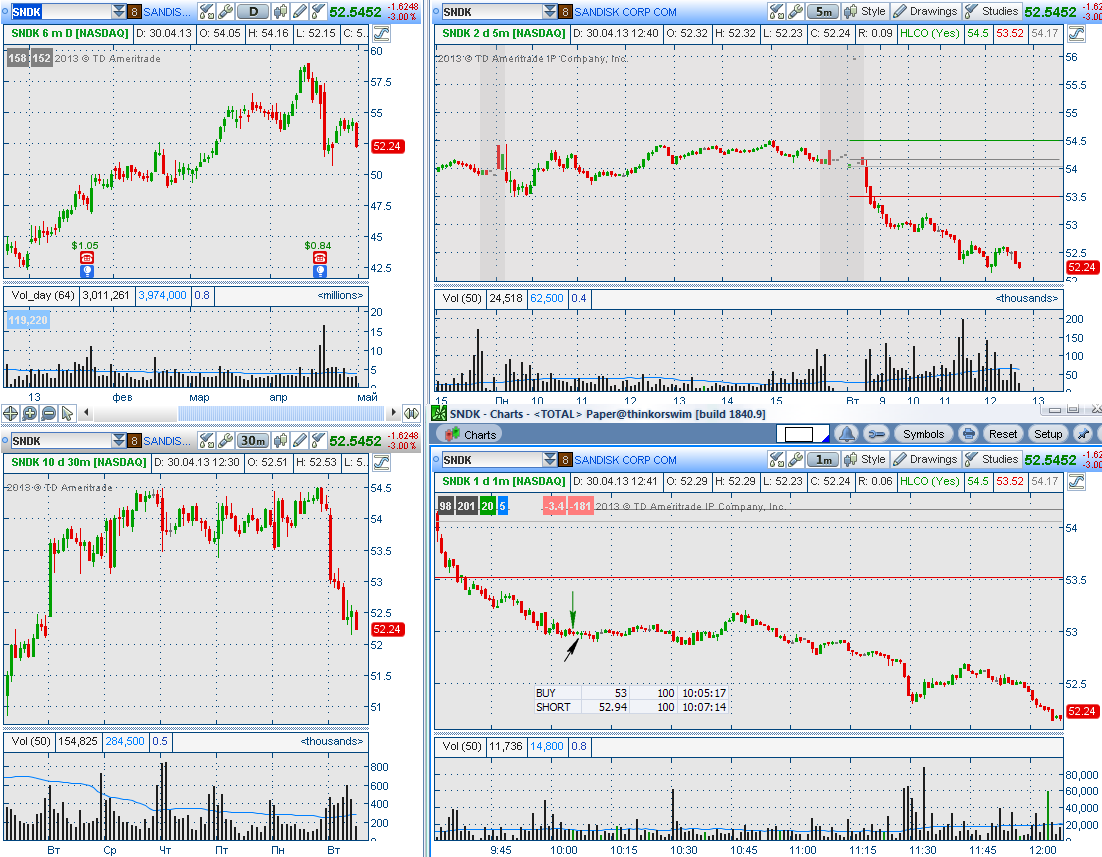Screen dimensions: 1102x857
Task: Open the pencil Drawings icon in the 30m chart
Action: 300,441
